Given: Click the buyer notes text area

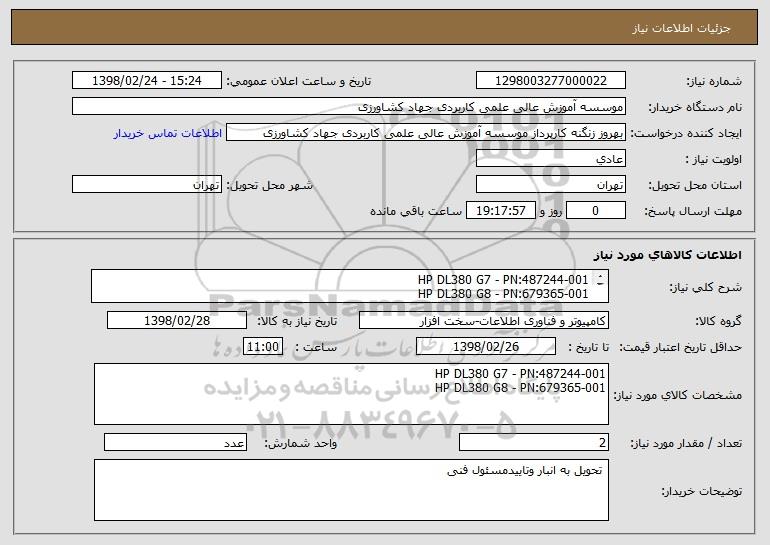Looking at the screenshot, I should coord(351,490).
